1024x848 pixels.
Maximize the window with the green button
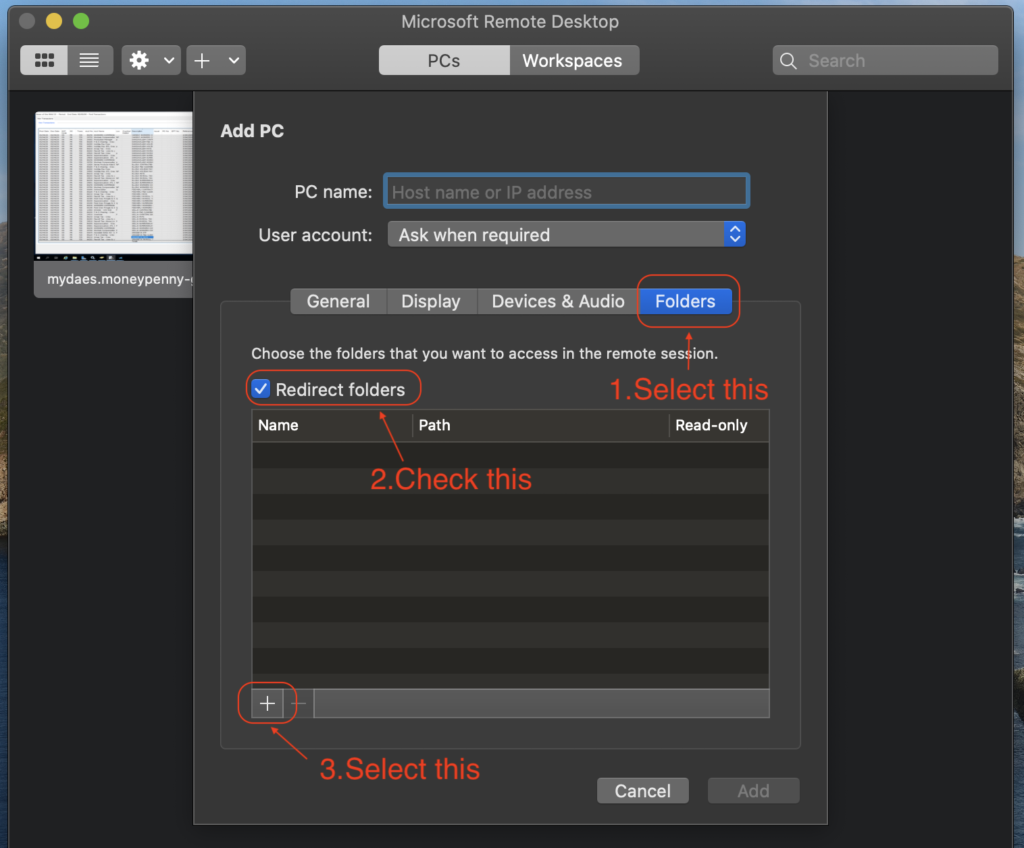[x=81, y=21]
